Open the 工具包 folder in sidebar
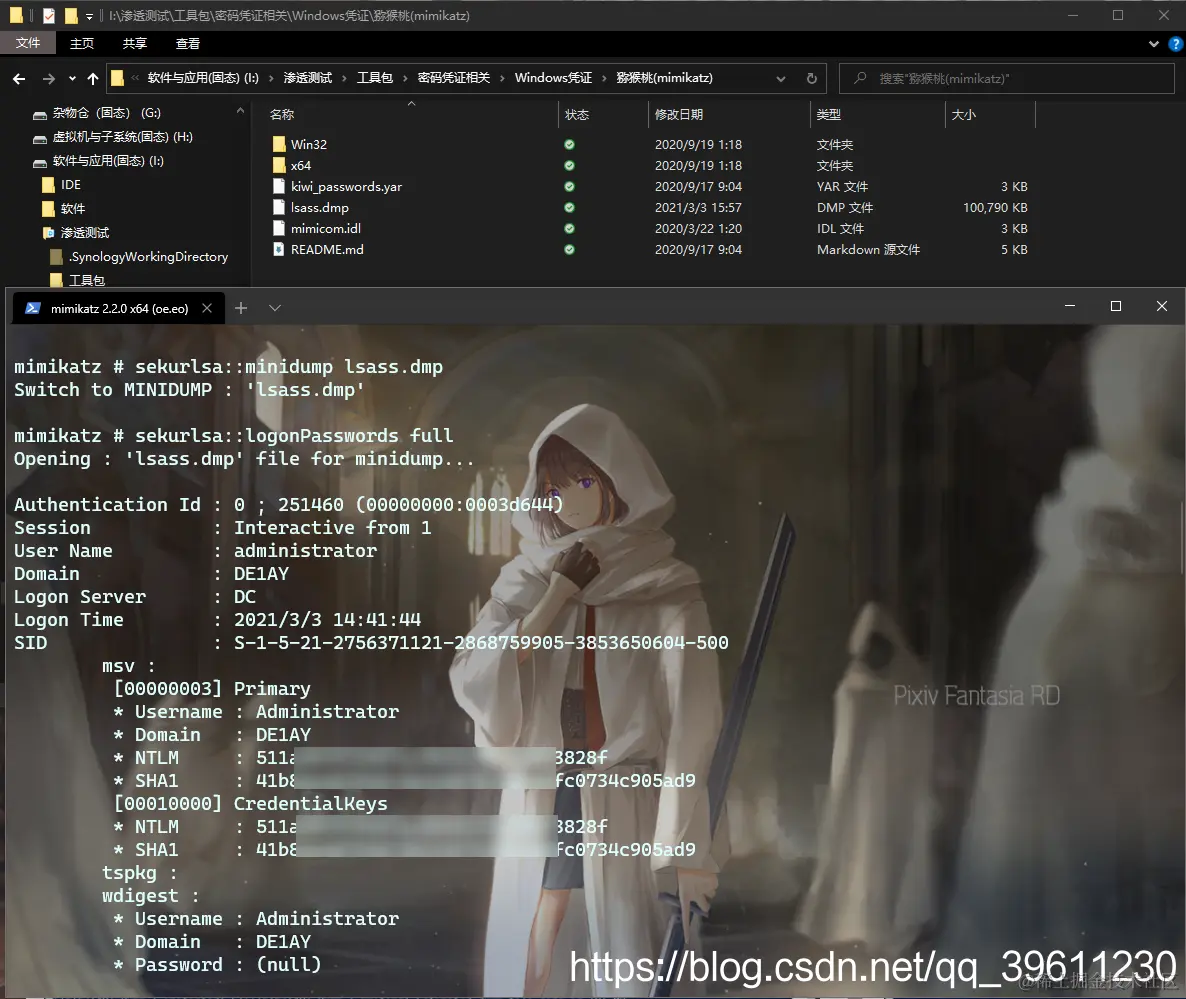1186x999 pixels. [77, 281]
